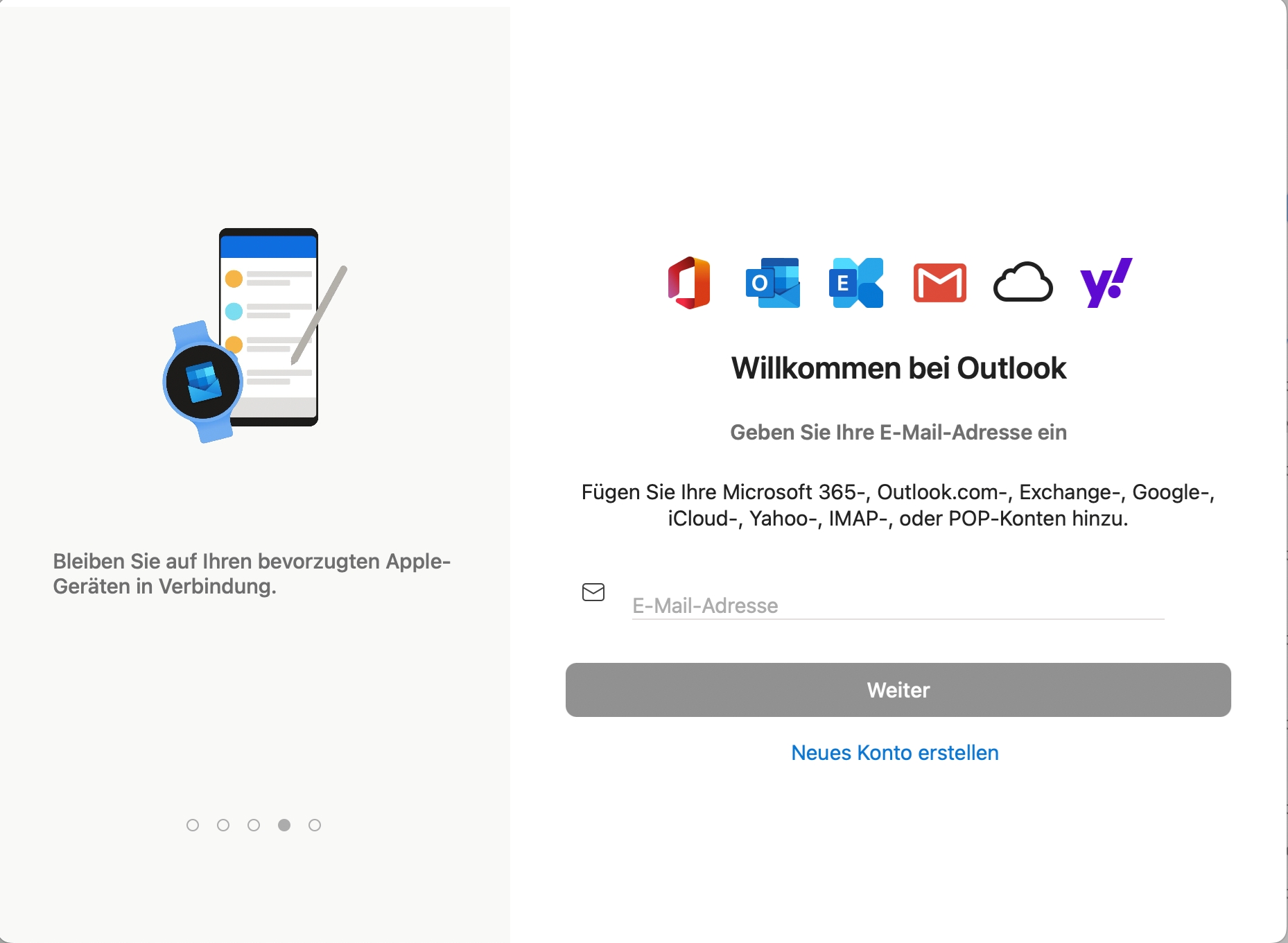Screen dimensions: 1288x943
Task: Click the Microsoft 365 Office logo icon
Action: [x=689, y=283]
